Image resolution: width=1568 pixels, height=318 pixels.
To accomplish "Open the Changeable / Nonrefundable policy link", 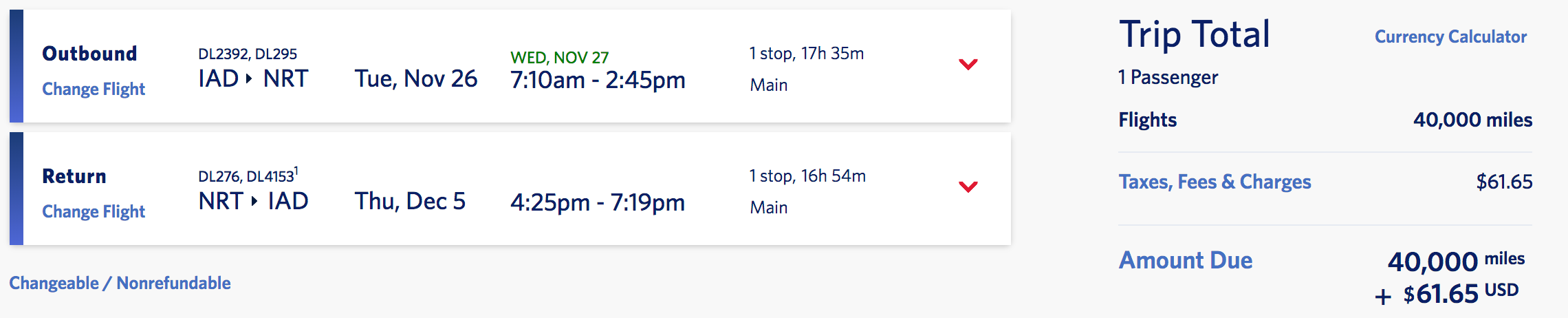I will point(120,284).
